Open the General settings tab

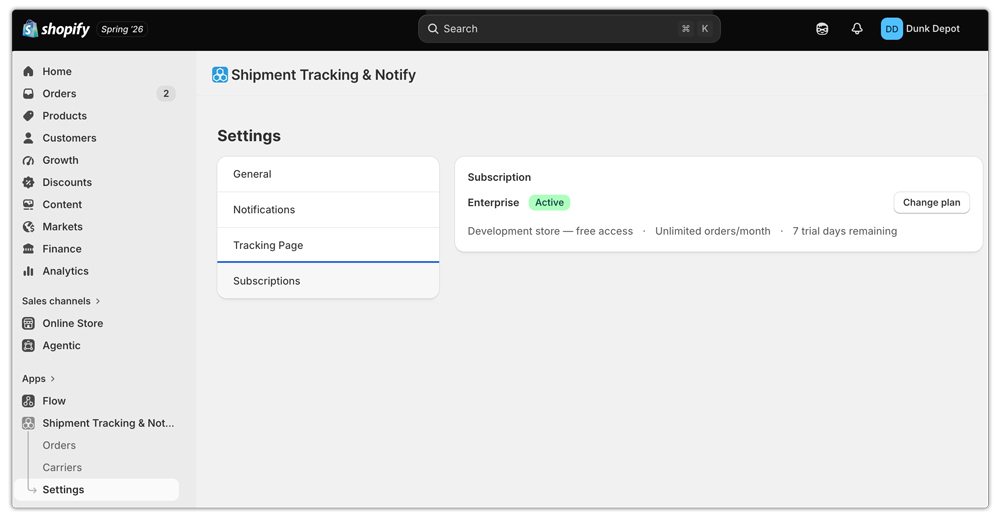(x=328, y=174)
